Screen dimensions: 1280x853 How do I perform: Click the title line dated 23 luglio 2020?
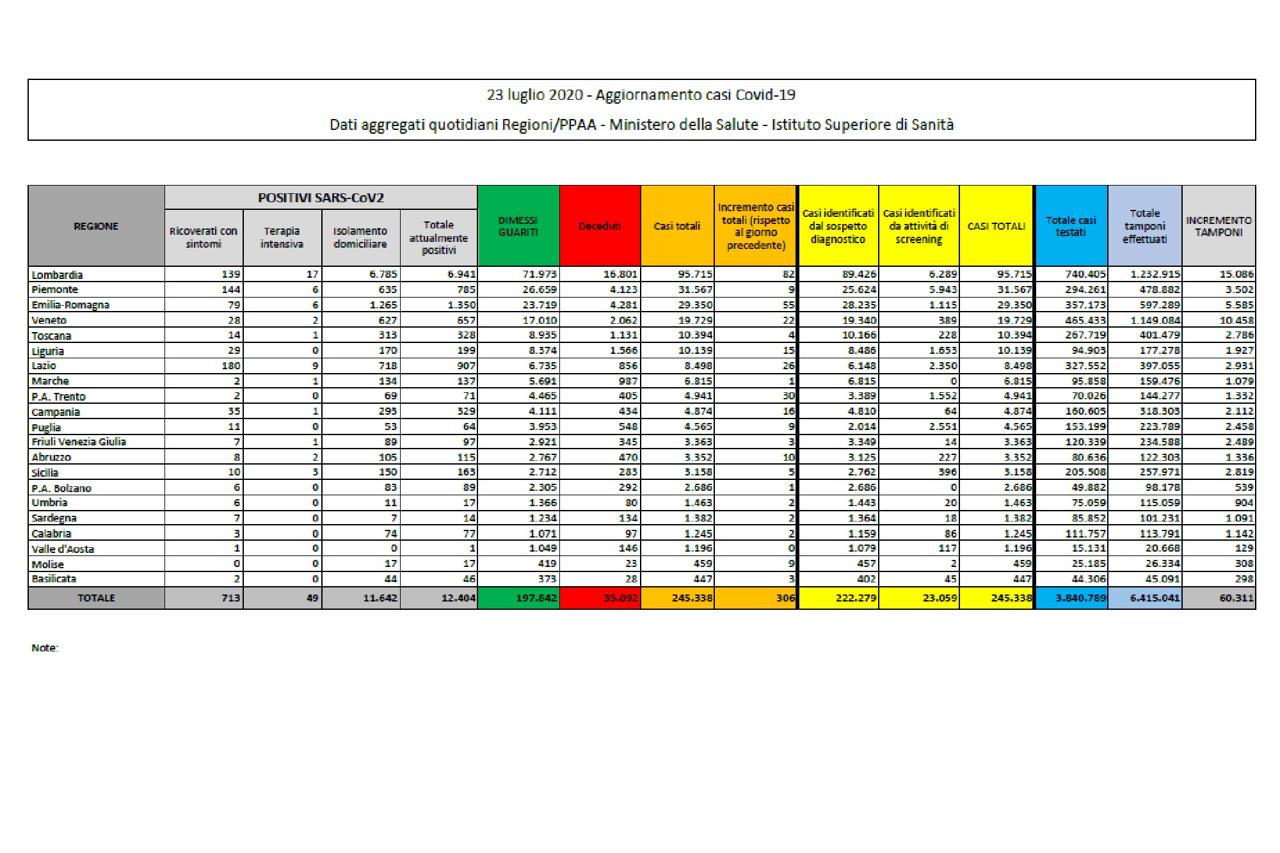pyautogui.click(x=642, y=96)
